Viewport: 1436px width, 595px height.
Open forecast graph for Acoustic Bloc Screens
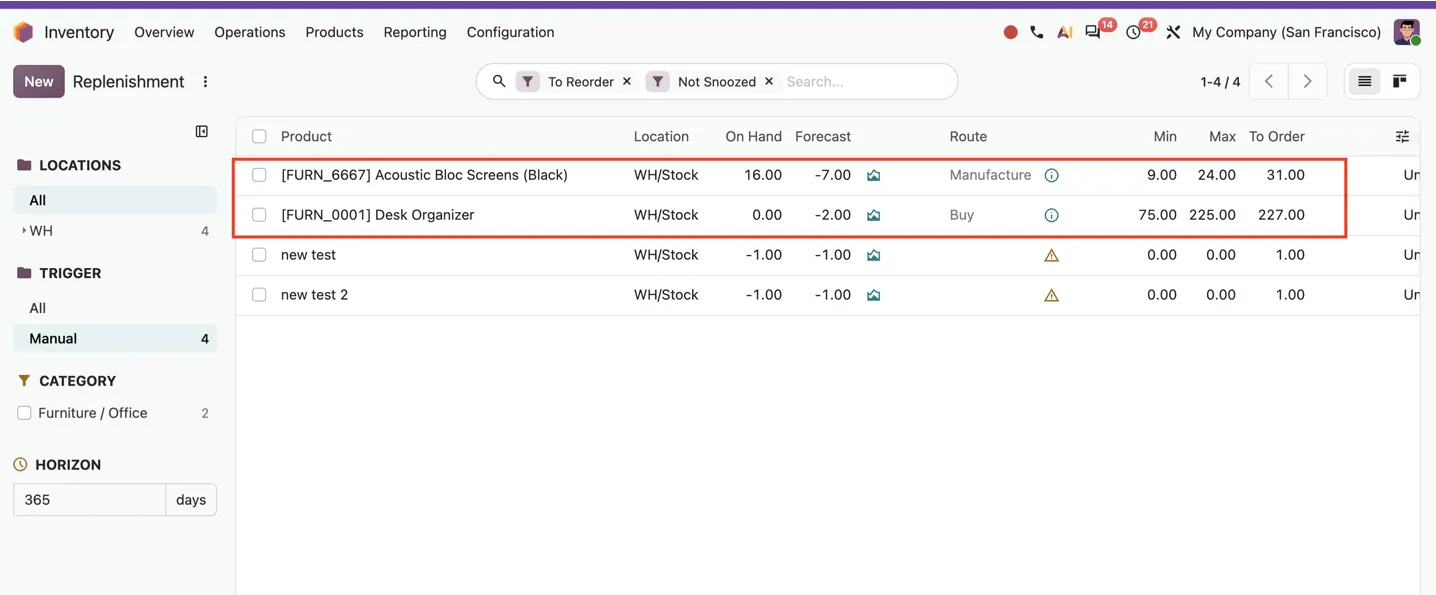click(x=873, y=175)
